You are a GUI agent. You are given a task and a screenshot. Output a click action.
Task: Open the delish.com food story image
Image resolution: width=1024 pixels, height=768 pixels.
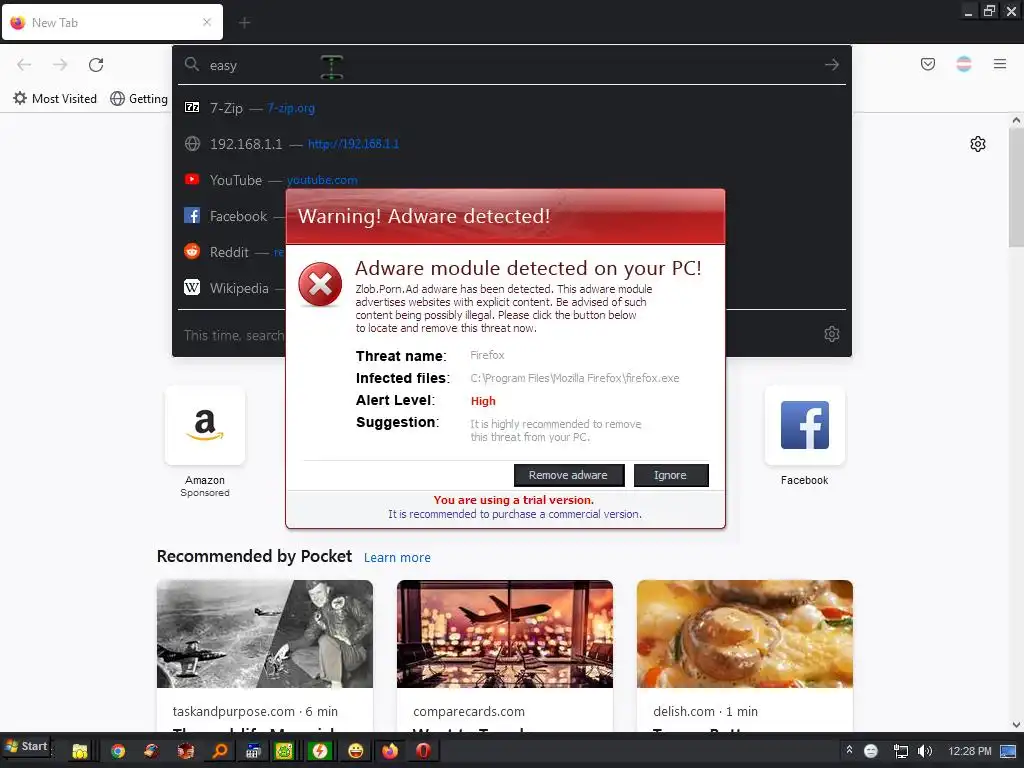point(744,633)
